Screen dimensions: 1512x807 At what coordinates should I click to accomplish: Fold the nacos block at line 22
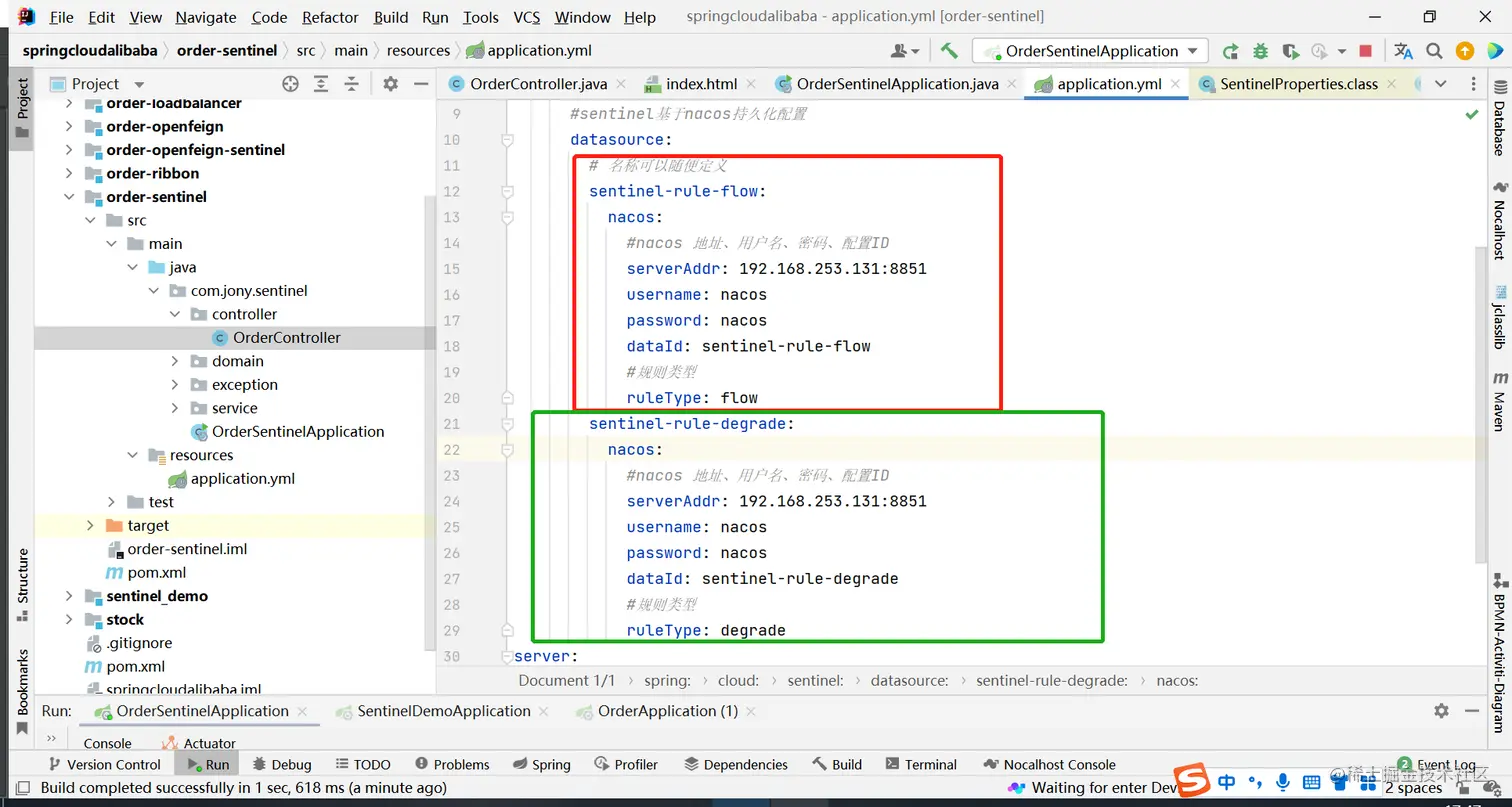coord(507,450)
